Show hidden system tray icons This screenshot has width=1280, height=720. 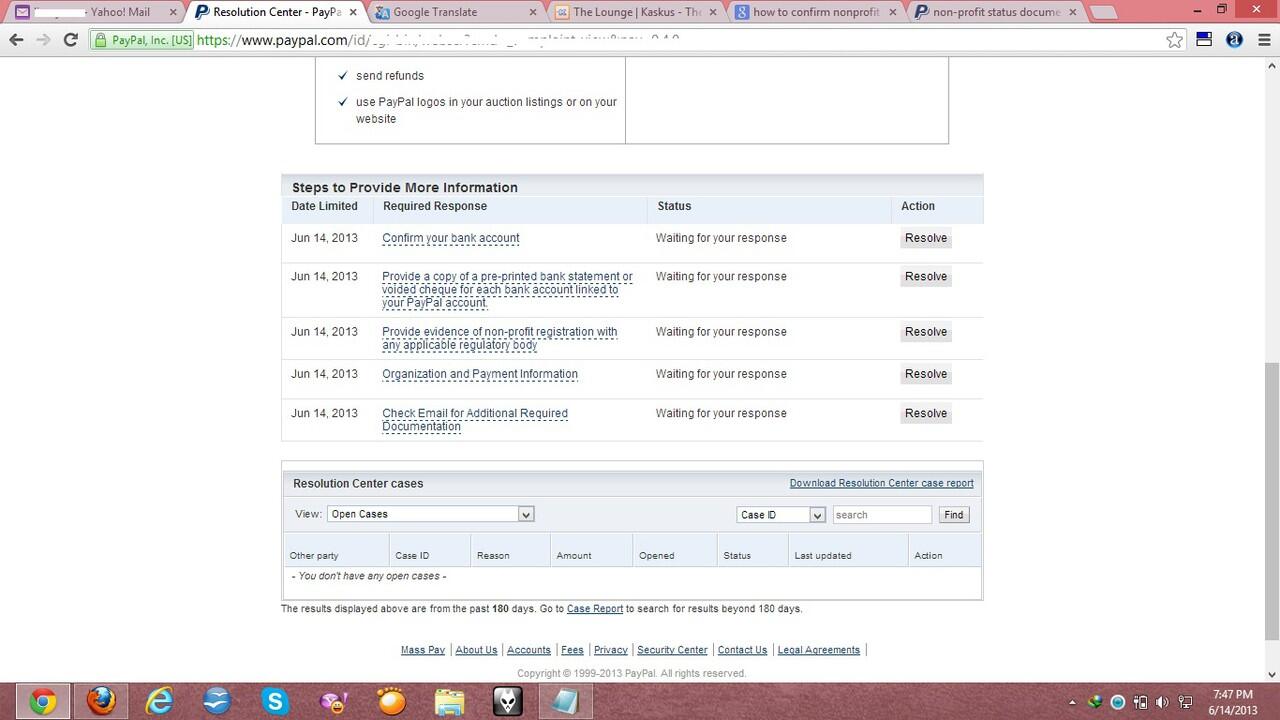click(x=1072, y=702)
